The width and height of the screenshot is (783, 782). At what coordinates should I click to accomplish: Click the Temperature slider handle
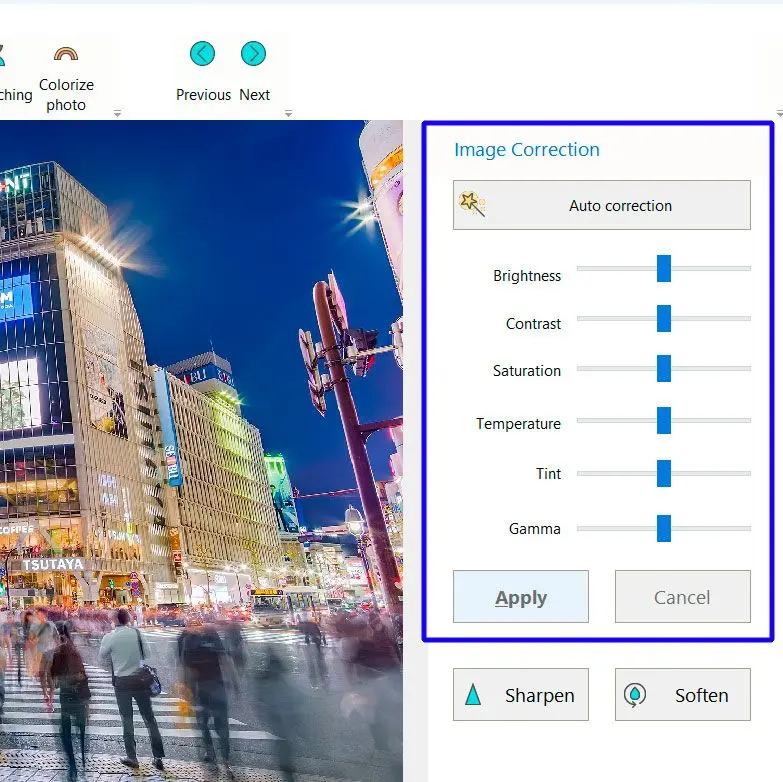tap(663, 420)
